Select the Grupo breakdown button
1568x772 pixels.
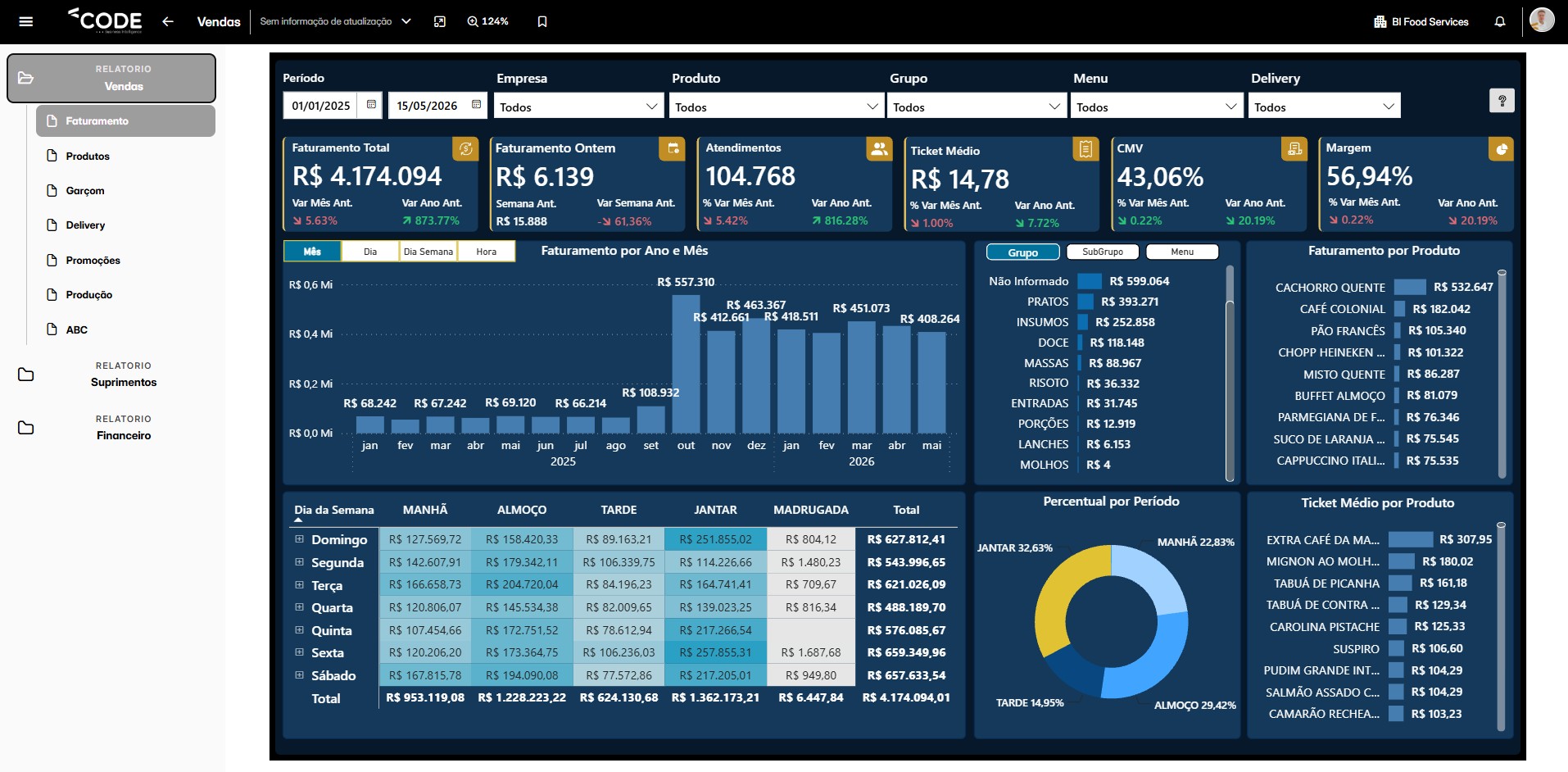click(x=1022, y=252)
